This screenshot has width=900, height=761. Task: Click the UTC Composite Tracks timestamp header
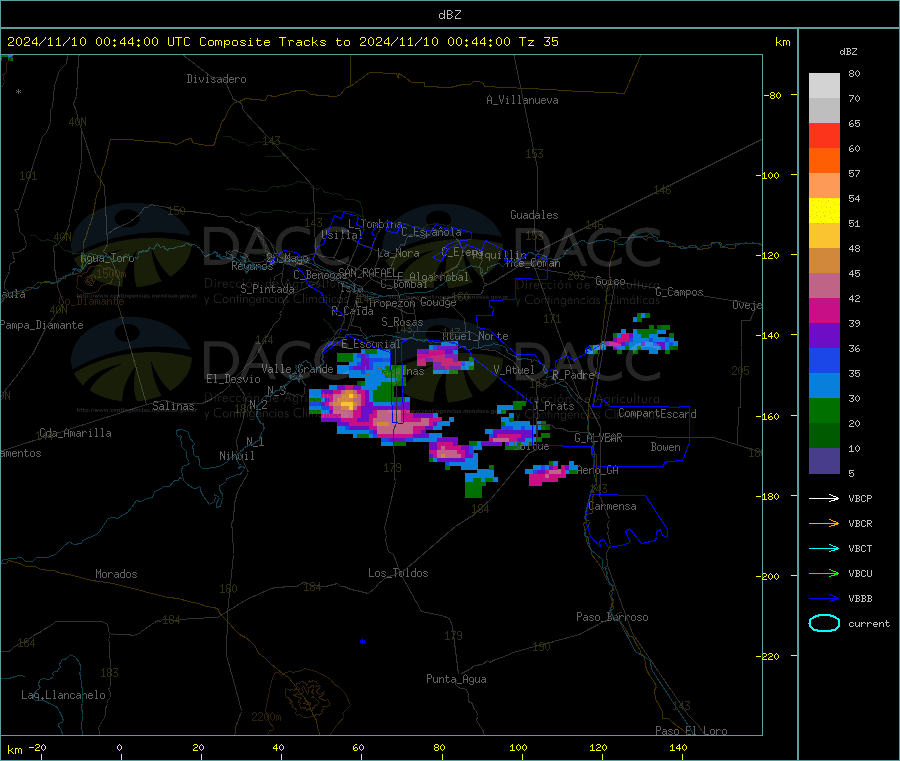(x=282, y=42)
